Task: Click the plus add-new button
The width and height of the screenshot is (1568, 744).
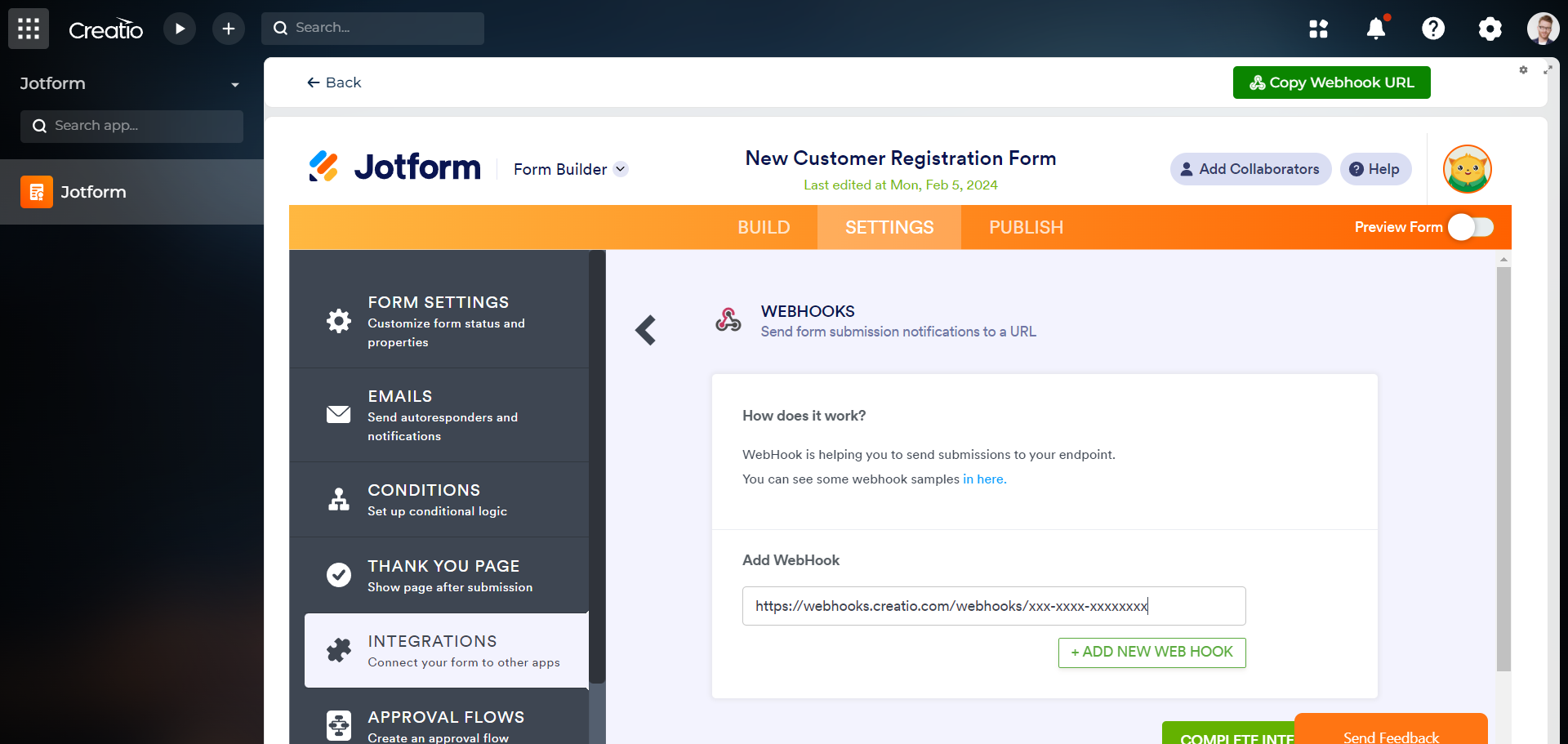Action: tap(229, 29)
